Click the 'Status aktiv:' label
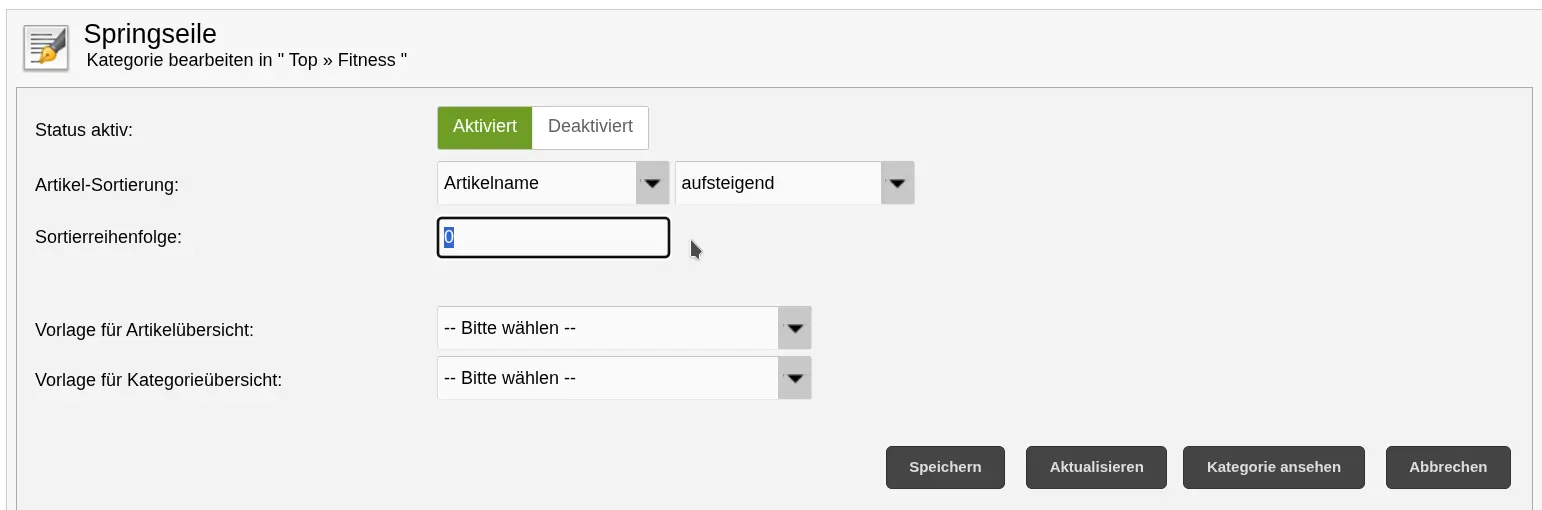 (83, 130)
